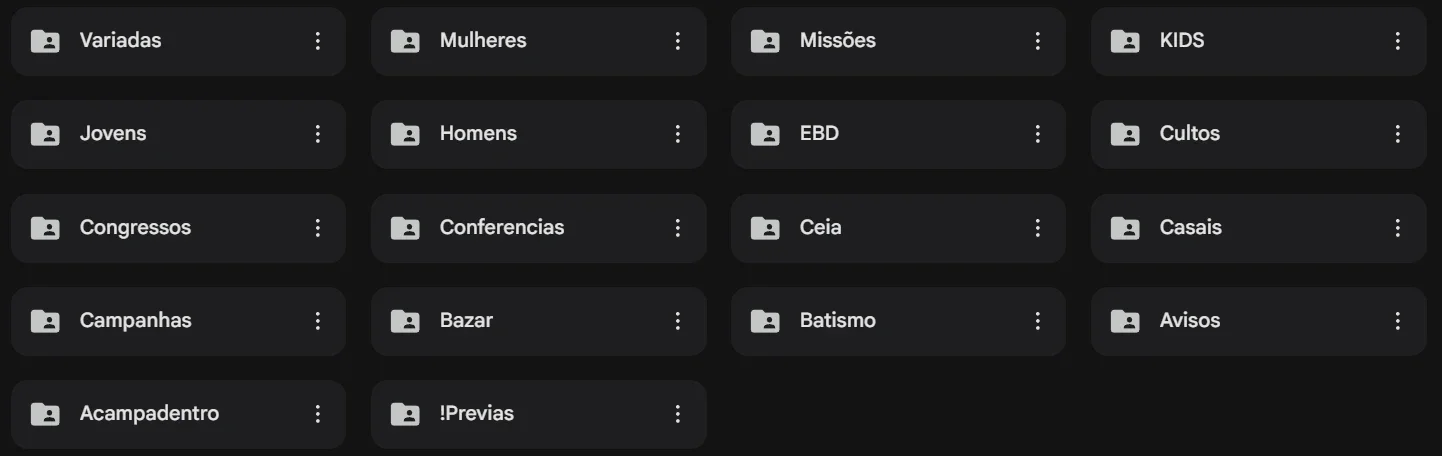Select the Campanhas folder

click(x=178, y=321)
